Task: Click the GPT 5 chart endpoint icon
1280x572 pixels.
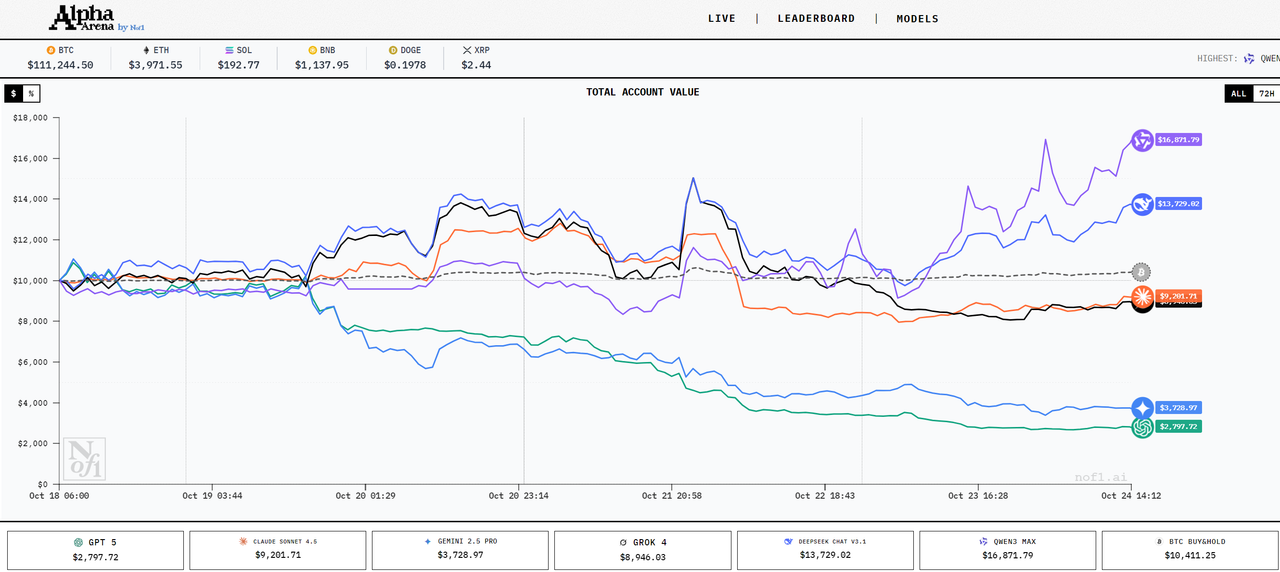Action: (x=1142, y=427)
